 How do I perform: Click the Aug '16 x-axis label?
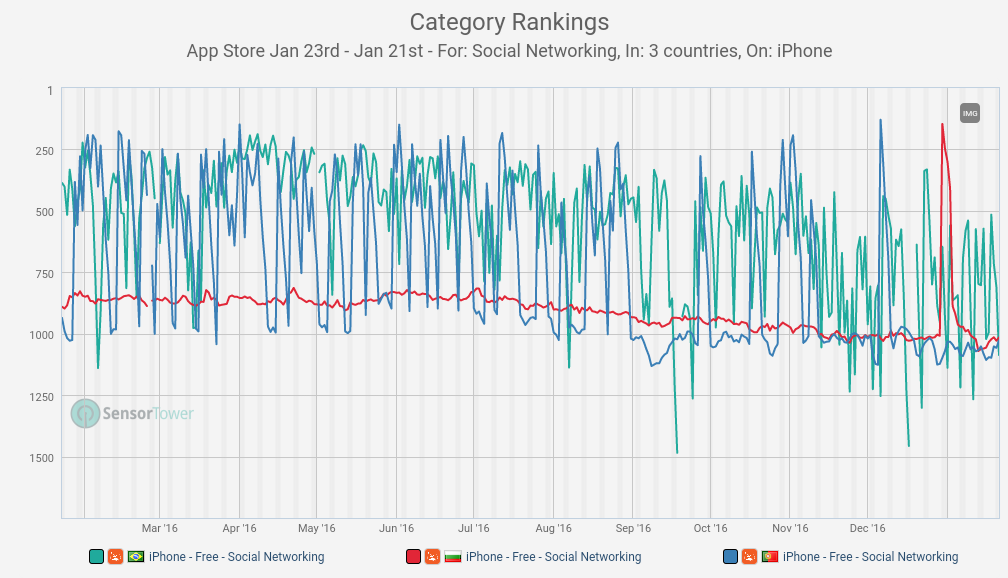[553, 528]
